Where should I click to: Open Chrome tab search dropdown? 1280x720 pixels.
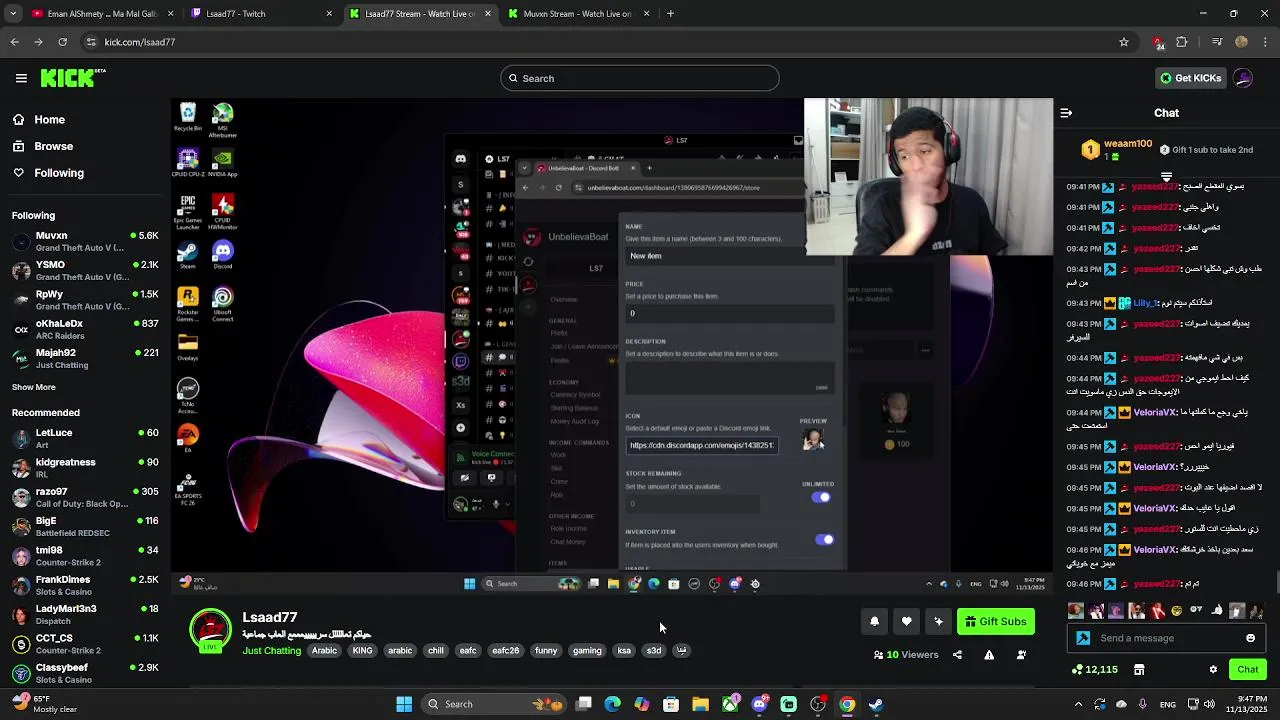(12, 14)
